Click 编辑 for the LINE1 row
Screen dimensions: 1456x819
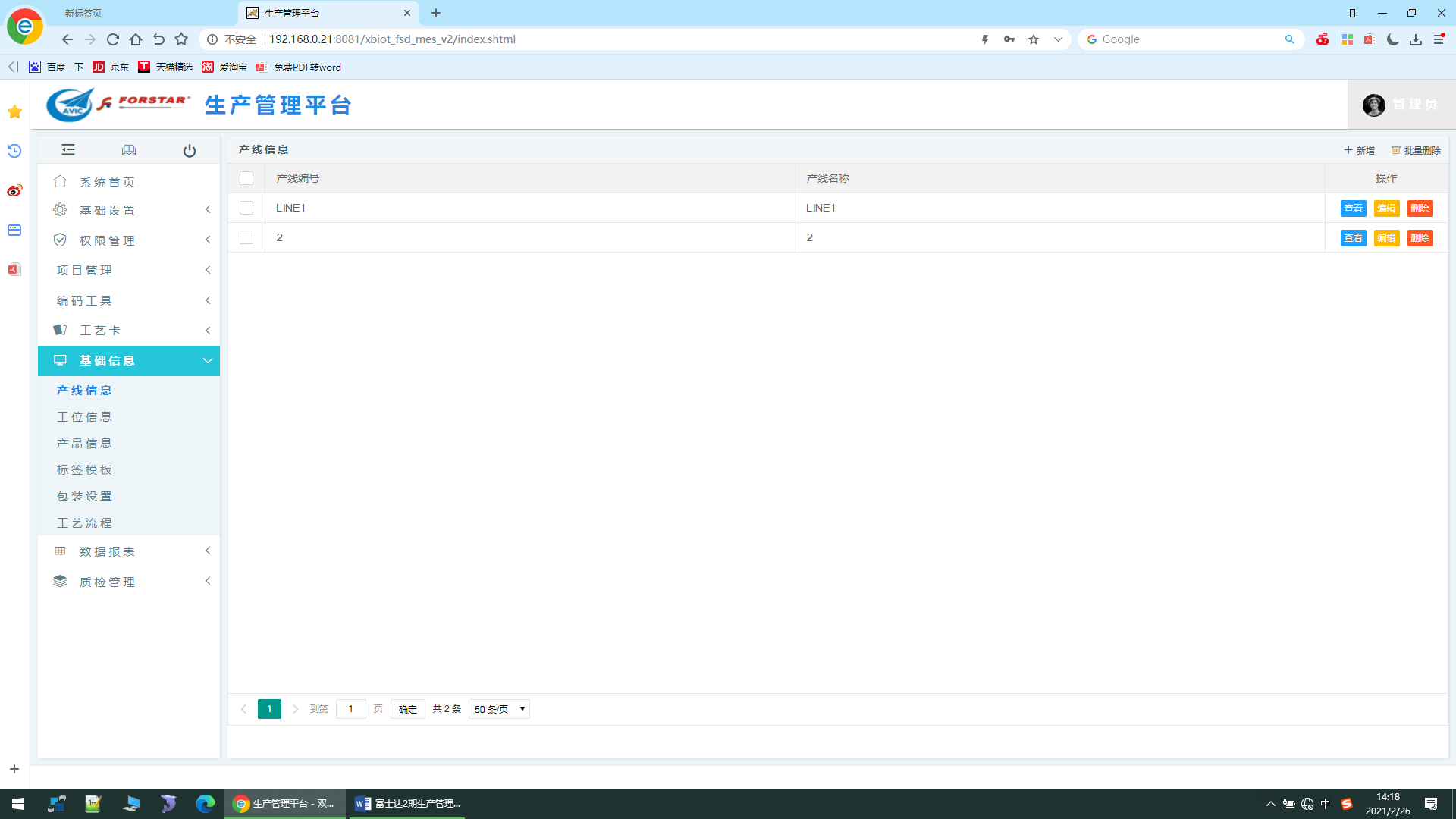coord(1386,209)
